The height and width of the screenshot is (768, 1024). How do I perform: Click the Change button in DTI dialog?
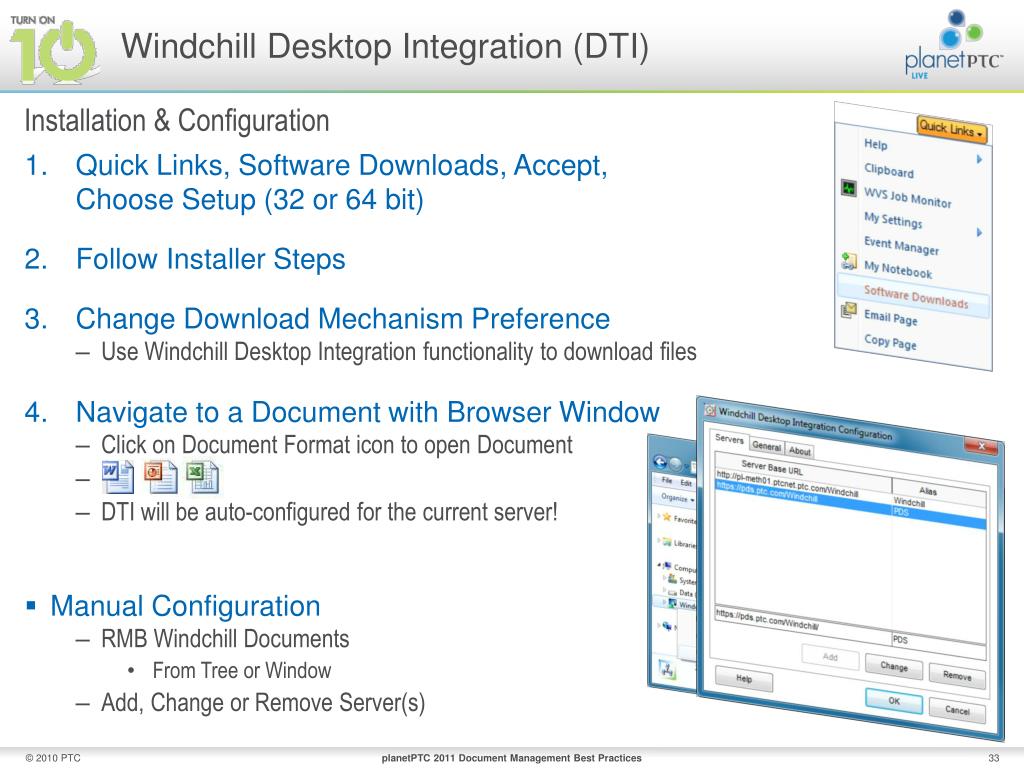click(x=893, y=666)
